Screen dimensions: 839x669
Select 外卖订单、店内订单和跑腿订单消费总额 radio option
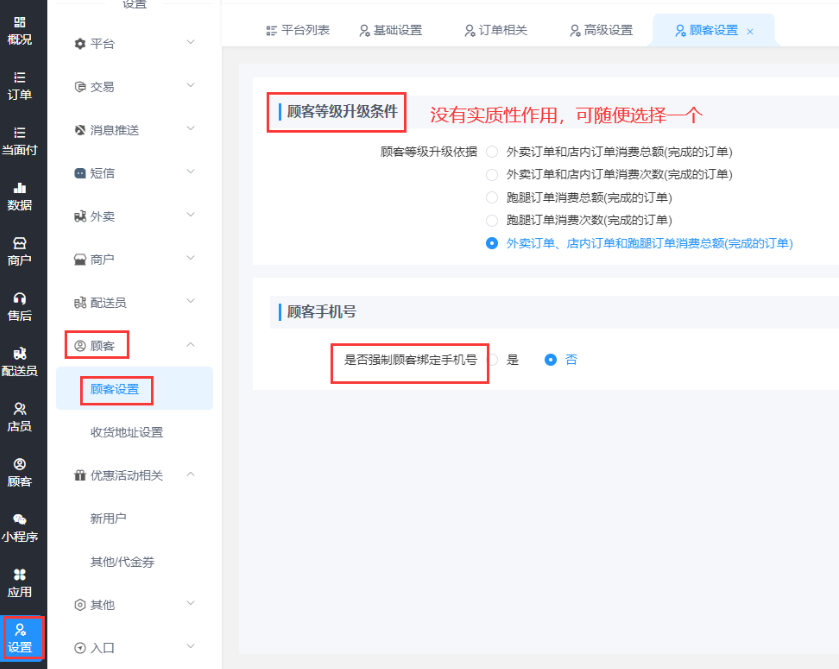[492, 243]
